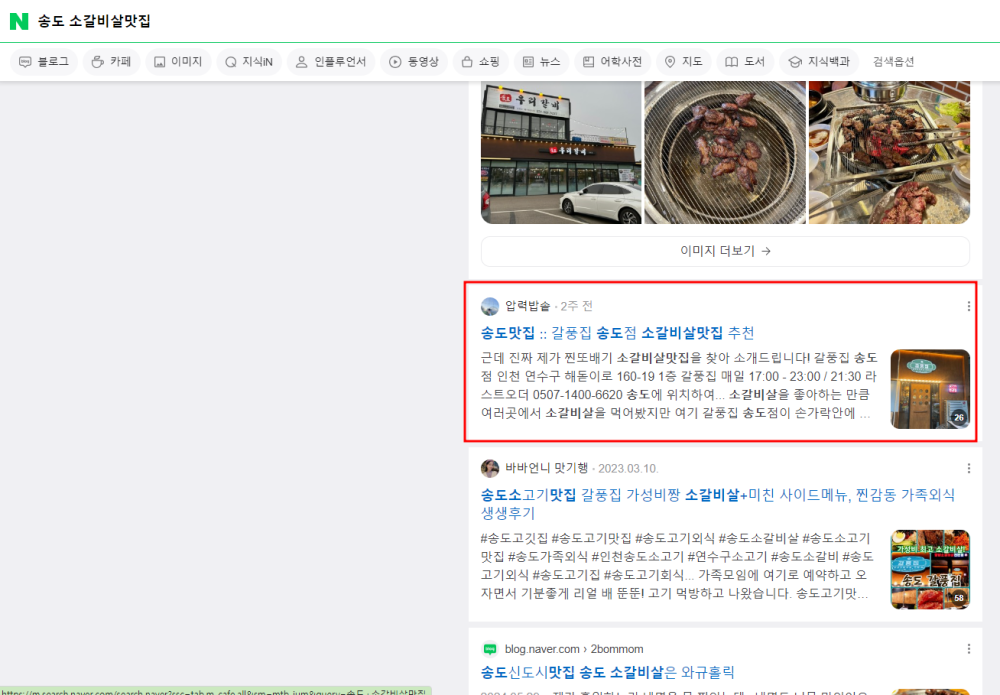Viewport: 1000px width, 695px height.
Task: Open more options for 바바언니 맛기행 post
Action: pyautogui.click(x=968, y=468)
